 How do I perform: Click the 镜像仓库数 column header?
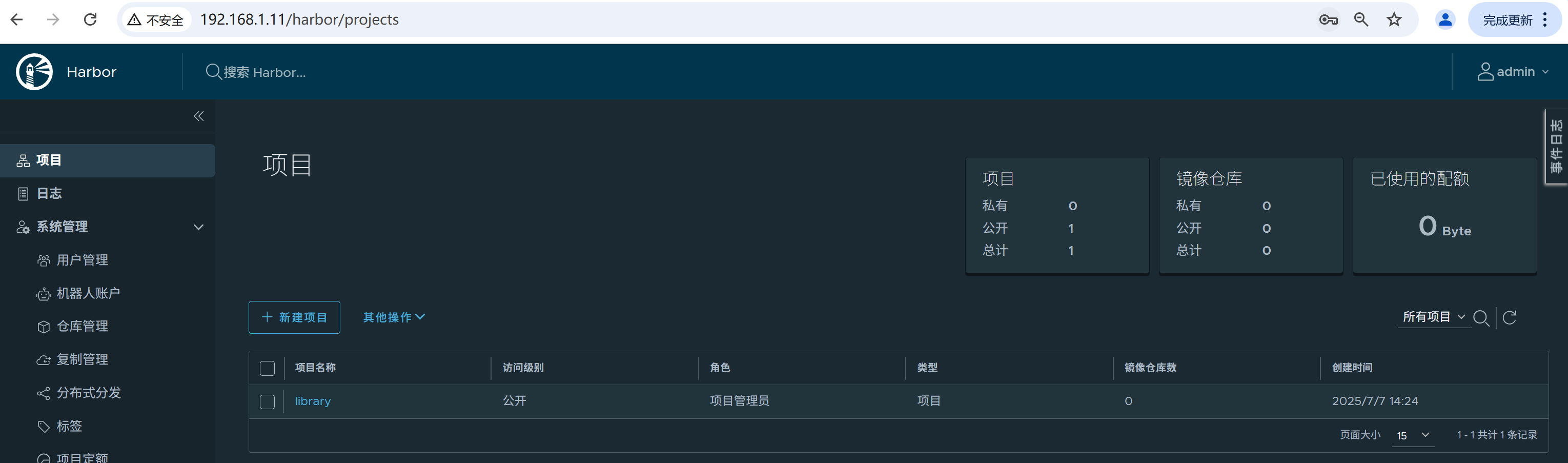[x=1150, y=367]
